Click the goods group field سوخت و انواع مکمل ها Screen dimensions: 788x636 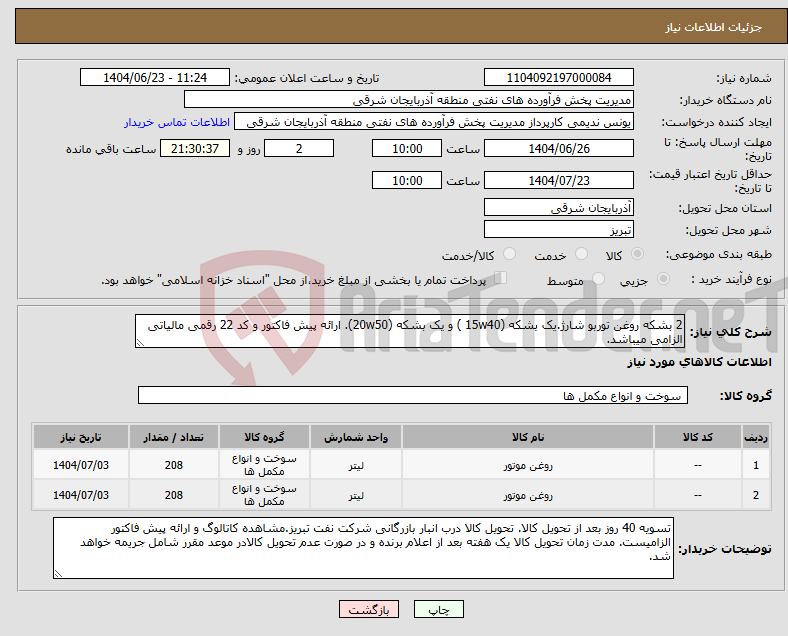click(413, 395)
